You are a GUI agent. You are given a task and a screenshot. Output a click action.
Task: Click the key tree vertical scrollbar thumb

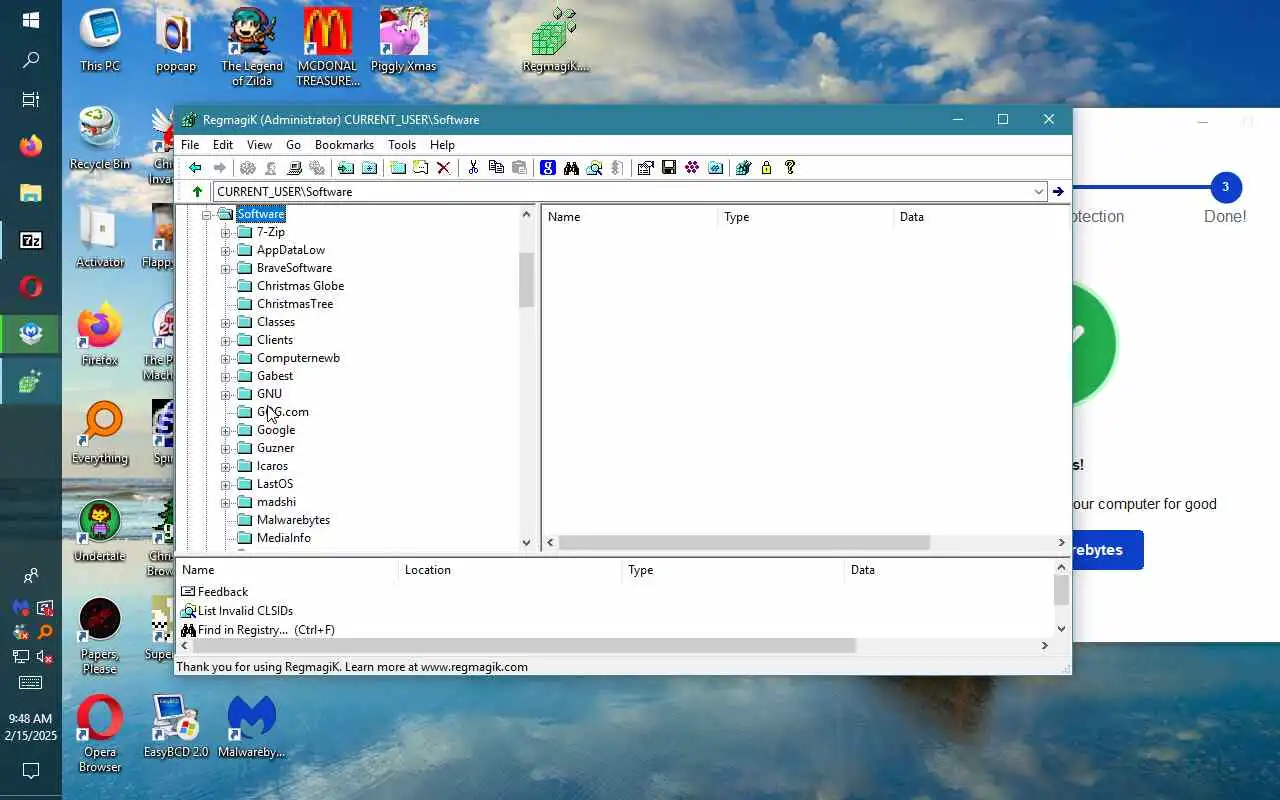pos(527,280)
